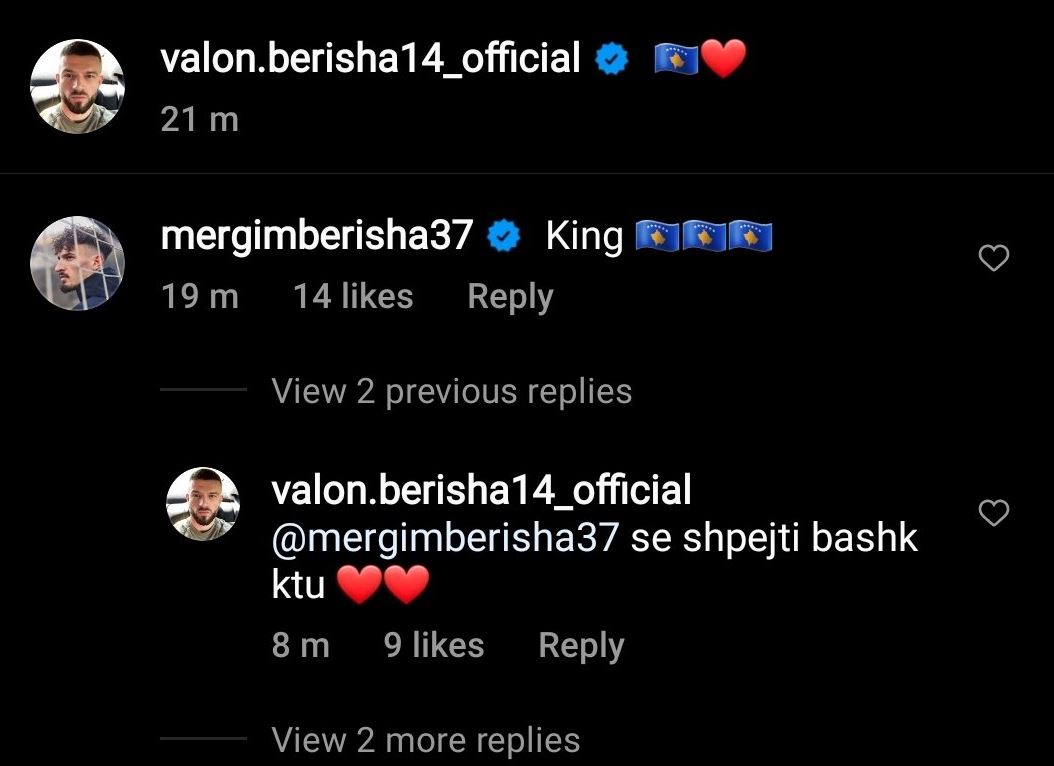1054x766 pixels.
Task: Click verified badge beside valon.berisha14_official caption
Action: tap(612, 59)
